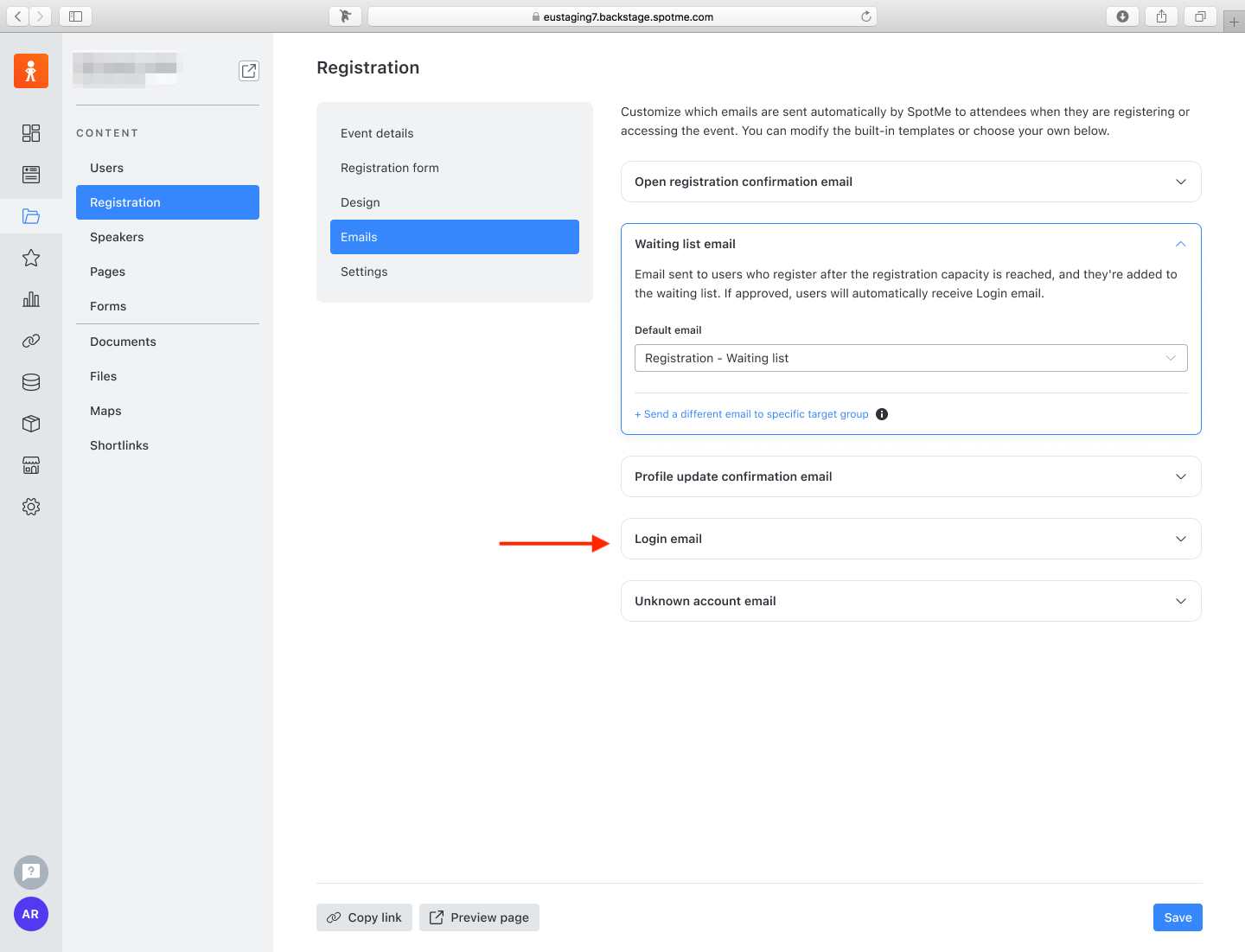Image resolution: width=1245 pixels, height=952 pixels.
Task: Go back with Safari back arrow
Action: (18, 16)
